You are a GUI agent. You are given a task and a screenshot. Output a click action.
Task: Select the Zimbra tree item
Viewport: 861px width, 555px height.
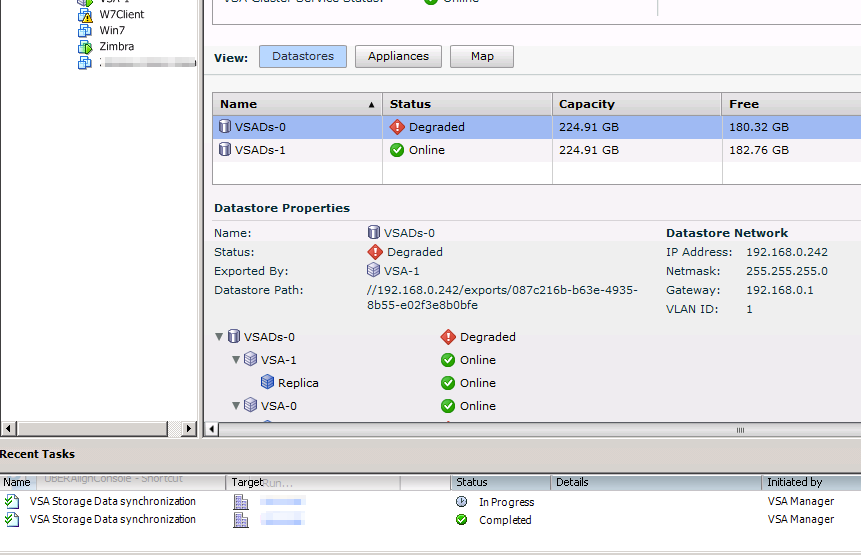116,47
